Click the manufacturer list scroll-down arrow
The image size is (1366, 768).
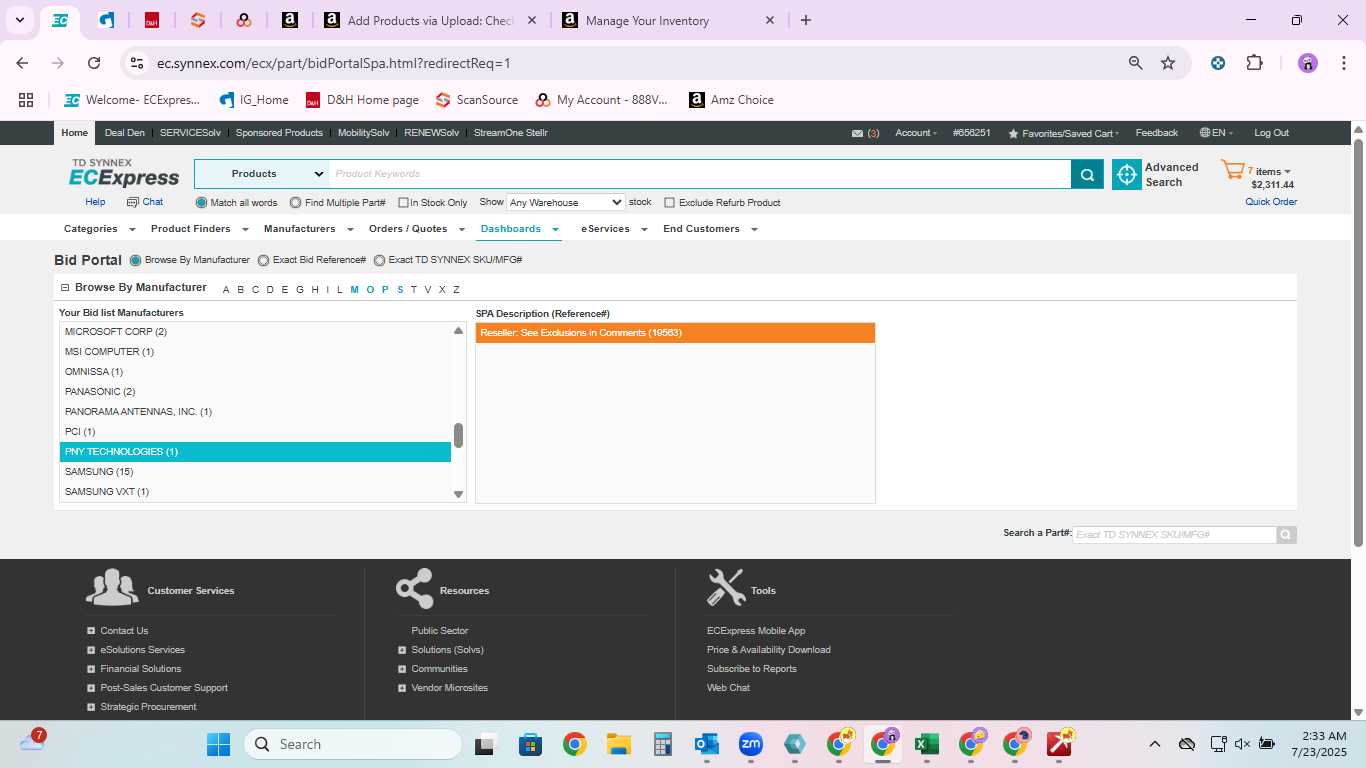click(459, 494)
